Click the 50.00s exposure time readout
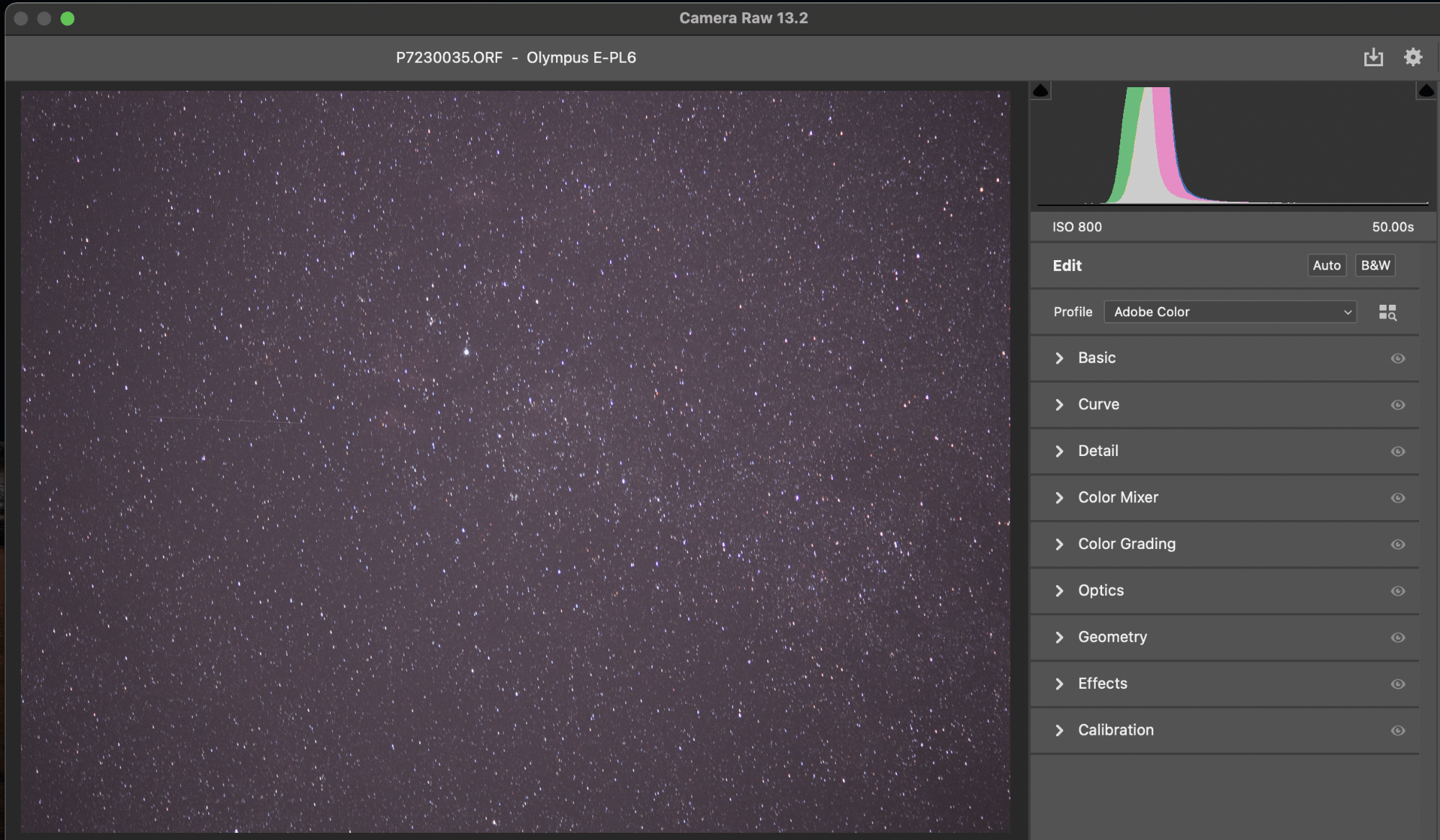The image size is (1440, 840). 1392,227
